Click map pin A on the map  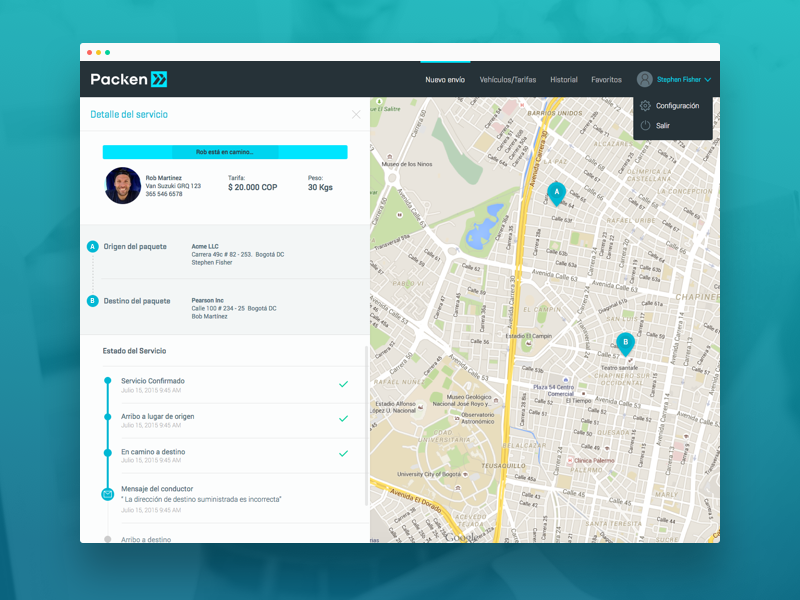click(557, 194)
